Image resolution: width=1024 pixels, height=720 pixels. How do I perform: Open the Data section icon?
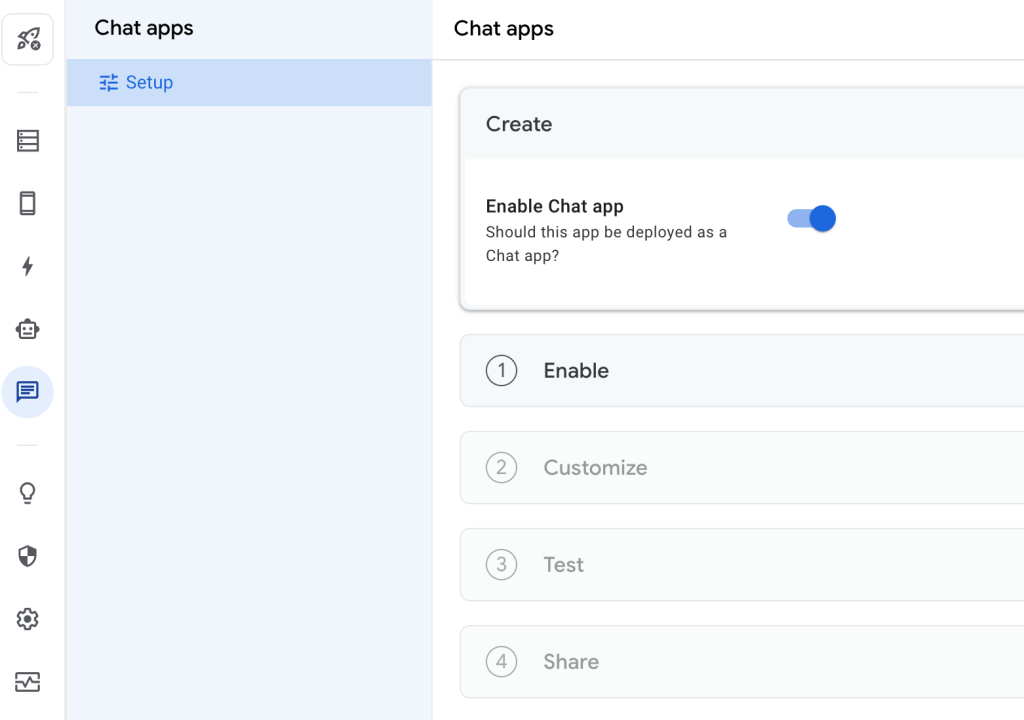[28, 141]
